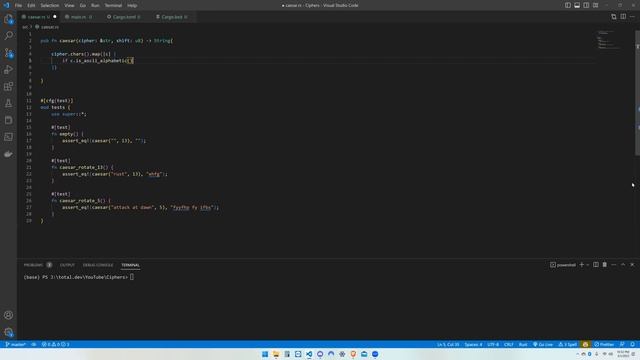Image resolution: width=640 pixels, height=360 pixels.
Task: Open editor More Actions ellipsis menu
Action: click(632, 17)
